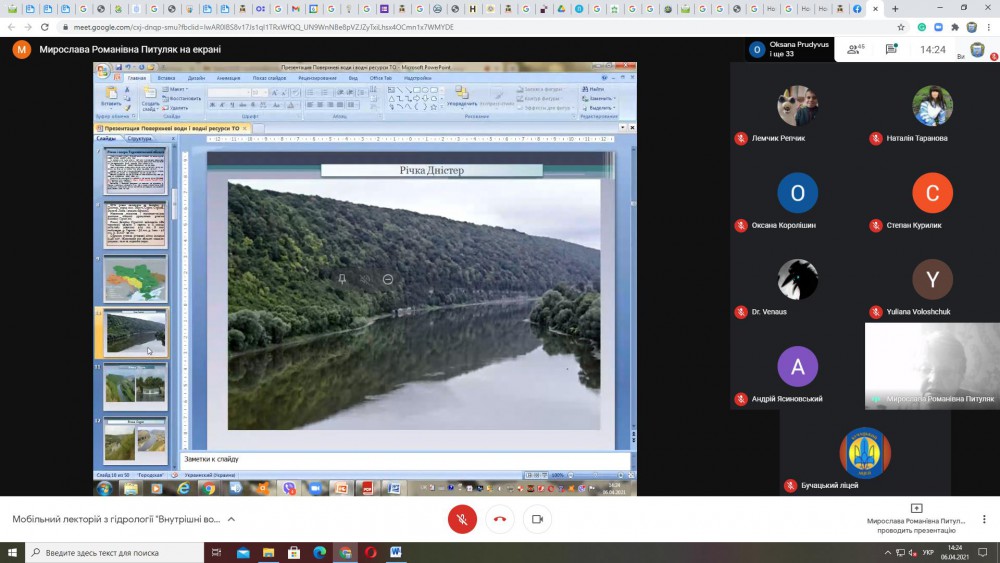Click Упорядочить arrange button
This screenshot has width=1000, height=563.
462,97
